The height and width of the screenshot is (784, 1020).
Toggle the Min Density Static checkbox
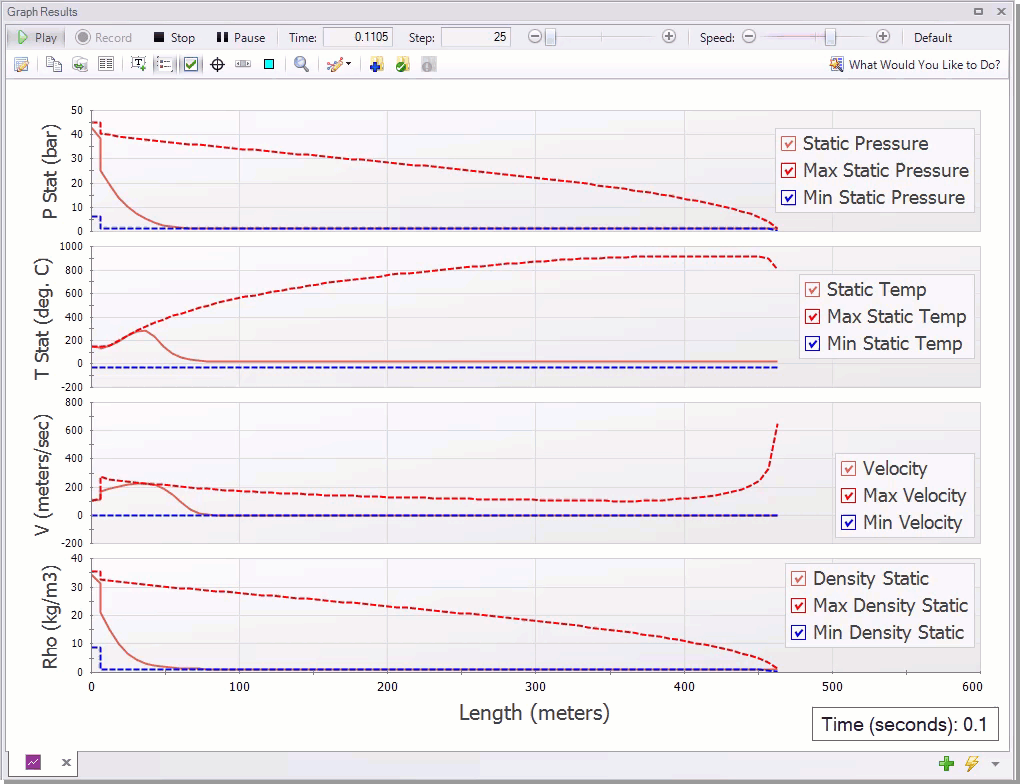pyautogui.click(x=801, y=632)
